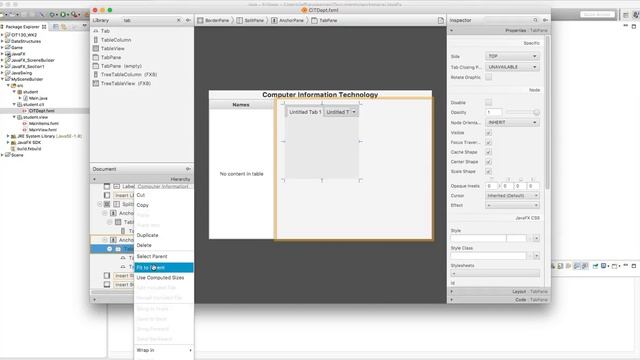Open Main.java in Package Explorer
The width and height of the screenshot is (640, 360).
click(38, 98)
